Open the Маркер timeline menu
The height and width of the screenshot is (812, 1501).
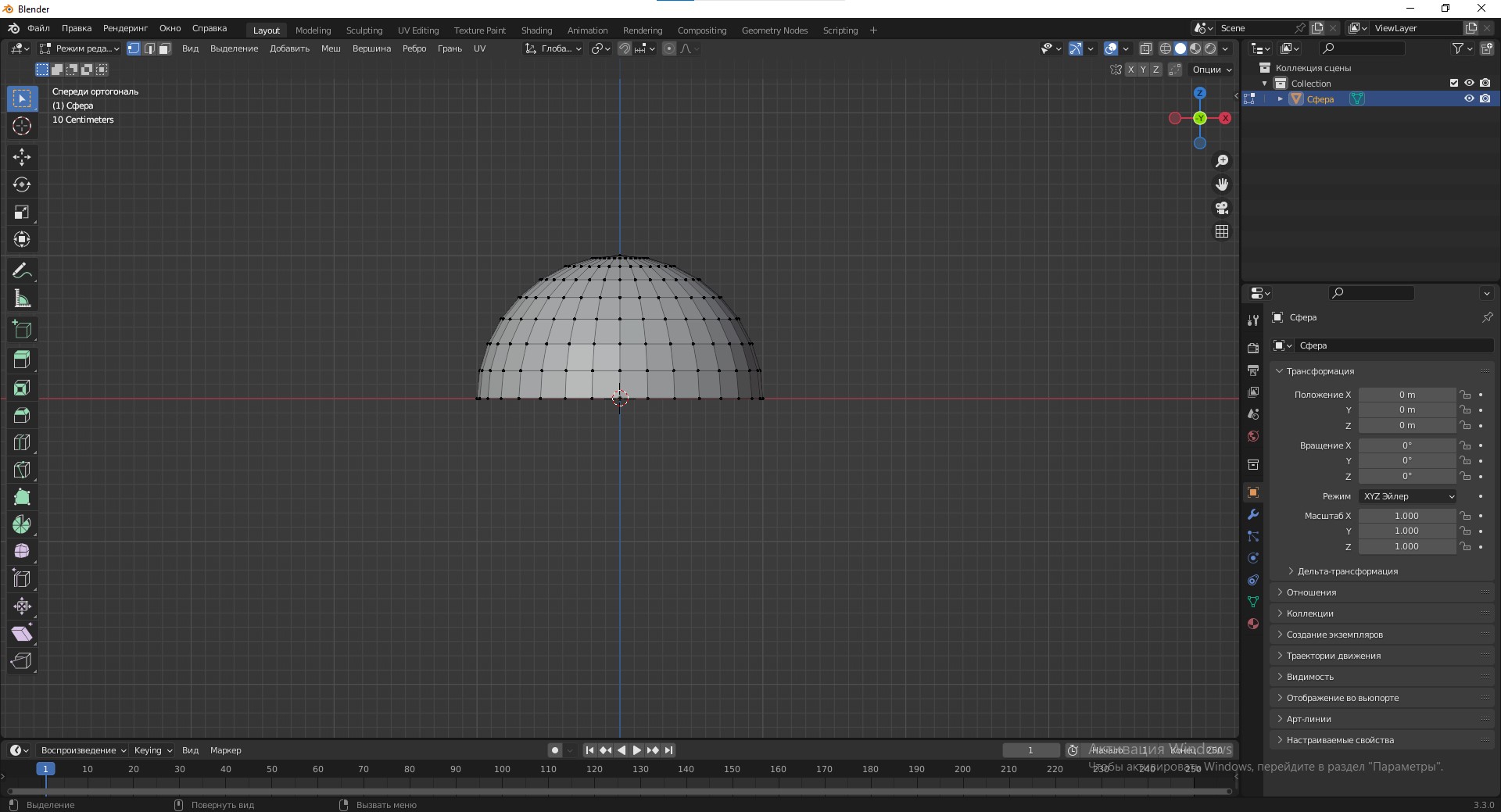(225, 750)
